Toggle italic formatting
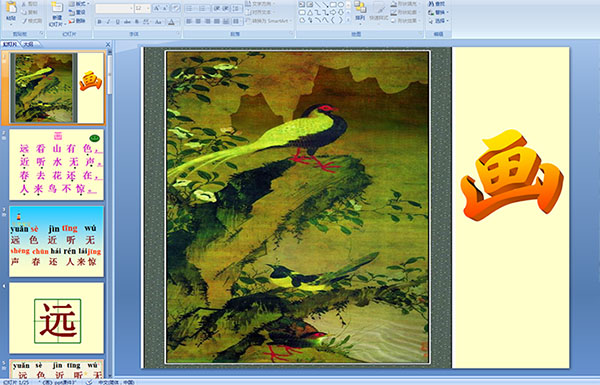This screenshot has height=385, width=600. click(108, 22)
